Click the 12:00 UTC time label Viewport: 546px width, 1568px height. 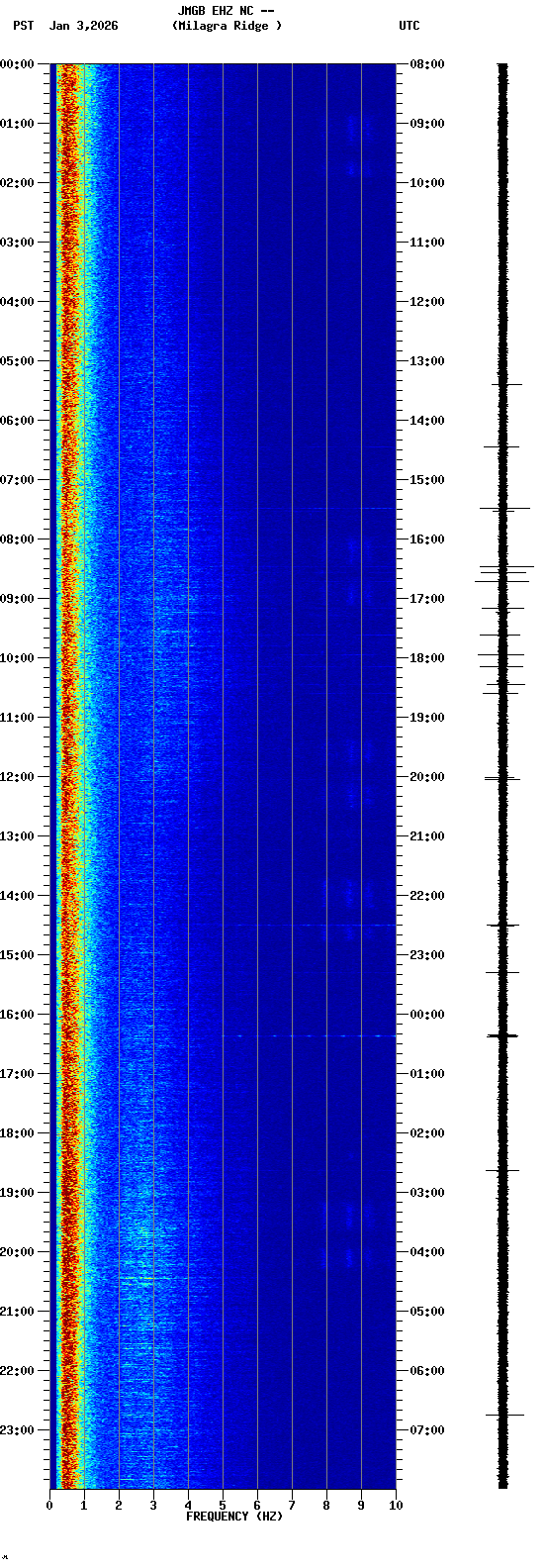point(427,302)
